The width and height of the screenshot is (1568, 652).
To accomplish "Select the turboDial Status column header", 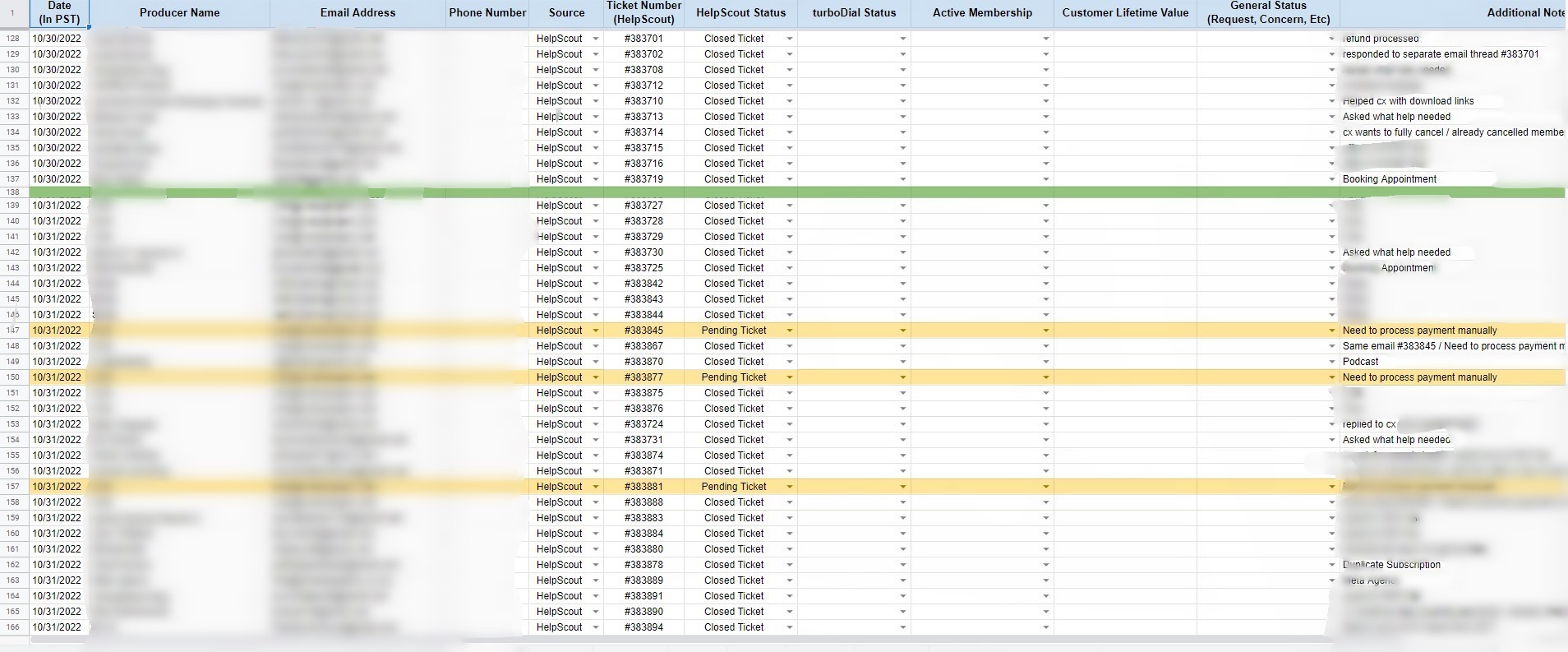I will point(854,12).
